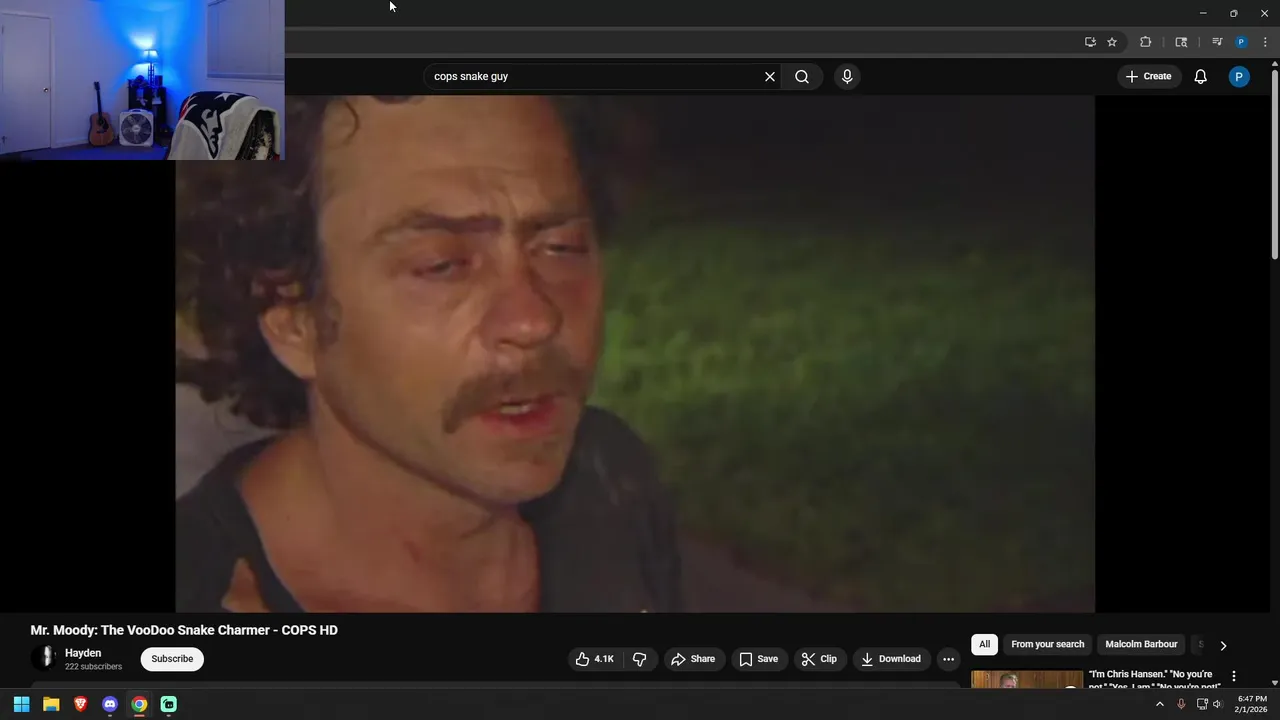This screenshot has width=1280, height=720.
Task: Like the video with 4.1K likes
Action: coord(594,659)
